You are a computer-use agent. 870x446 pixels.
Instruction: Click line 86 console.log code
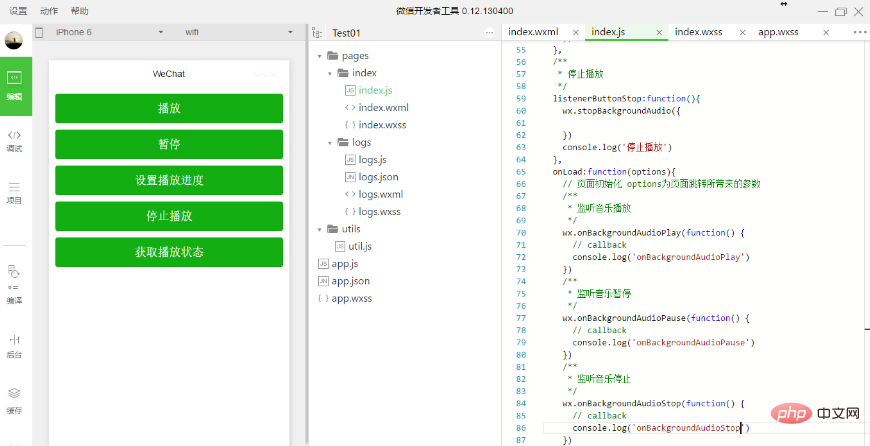click(661, 428)
